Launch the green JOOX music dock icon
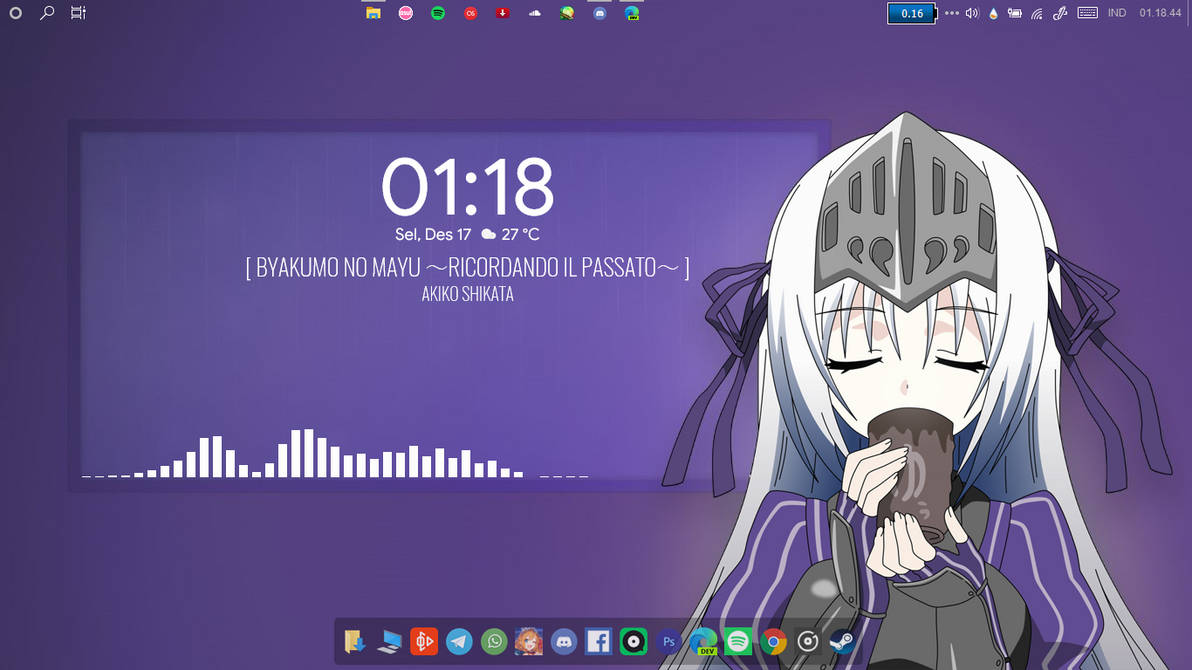This screenshot has height=670, width=1192. click(633, 642)
